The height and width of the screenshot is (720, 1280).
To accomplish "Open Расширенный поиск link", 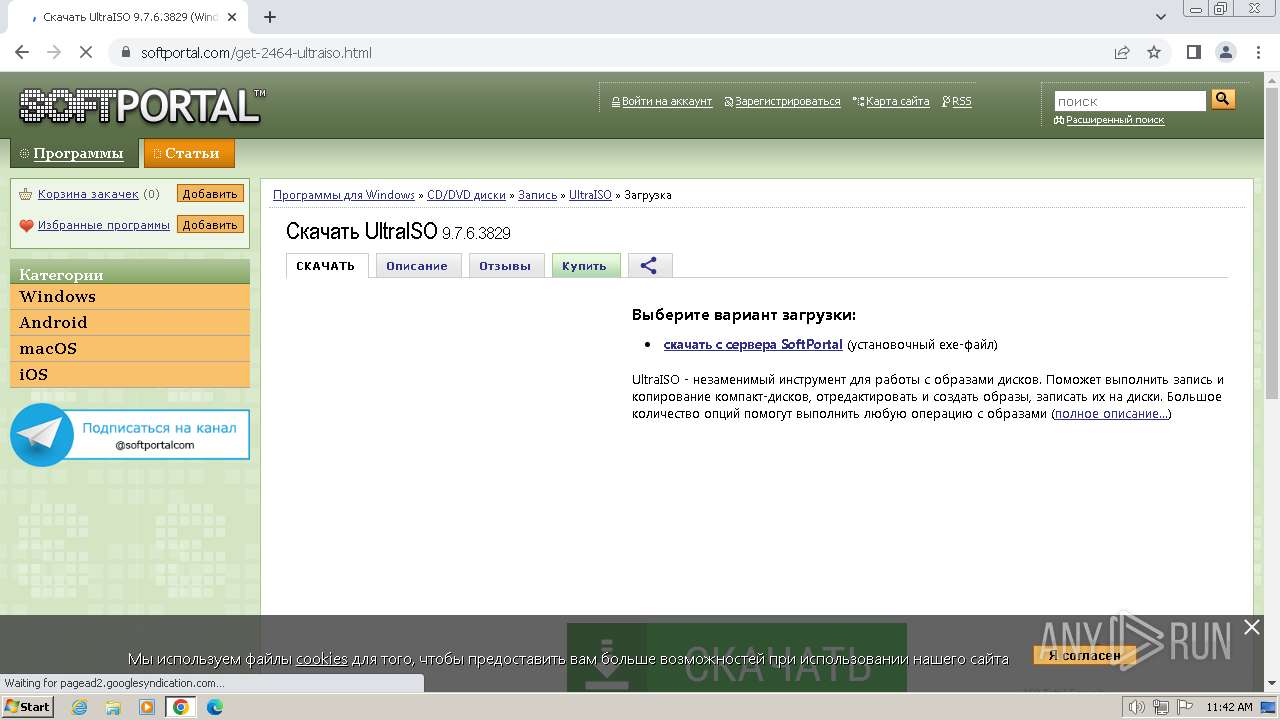I will (1115, 120).
